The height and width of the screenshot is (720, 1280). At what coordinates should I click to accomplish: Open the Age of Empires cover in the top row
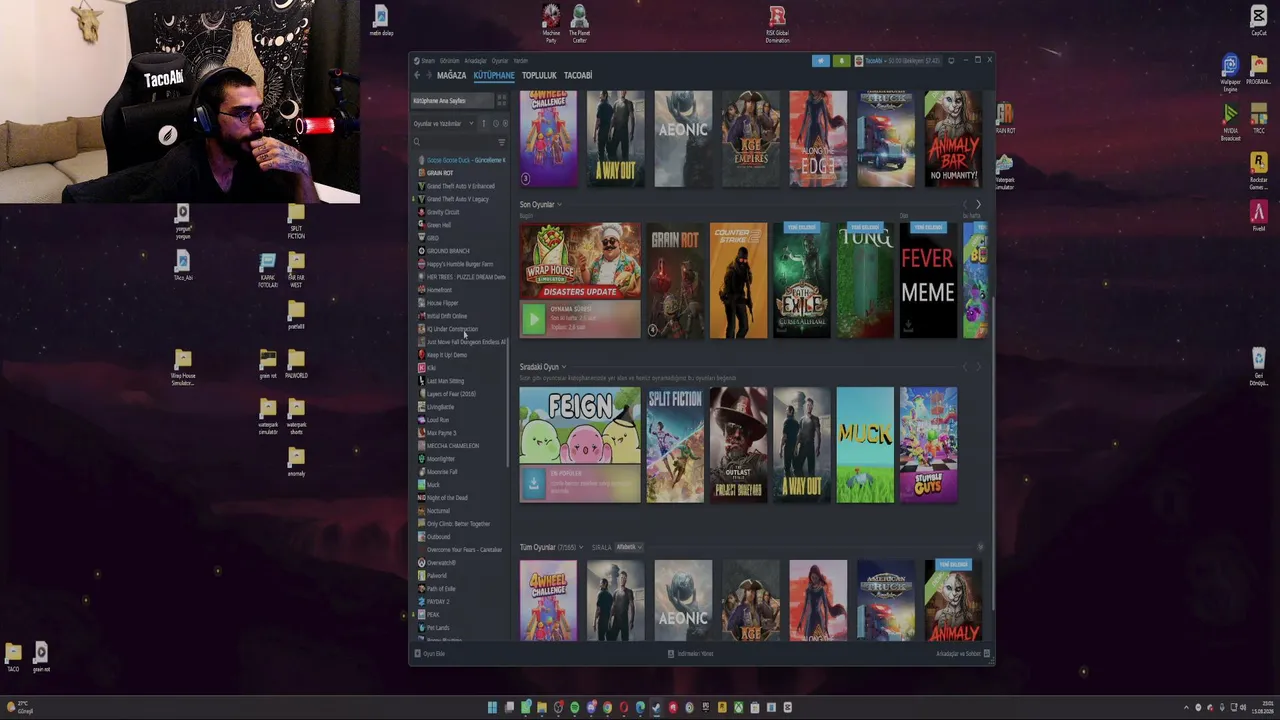(751, 139)
